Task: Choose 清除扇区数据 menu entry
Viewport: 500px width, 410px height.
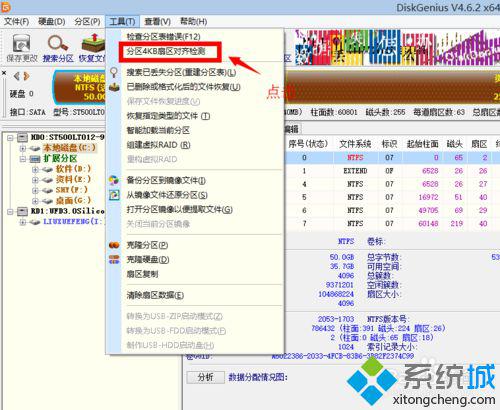Action: point(155,295)
